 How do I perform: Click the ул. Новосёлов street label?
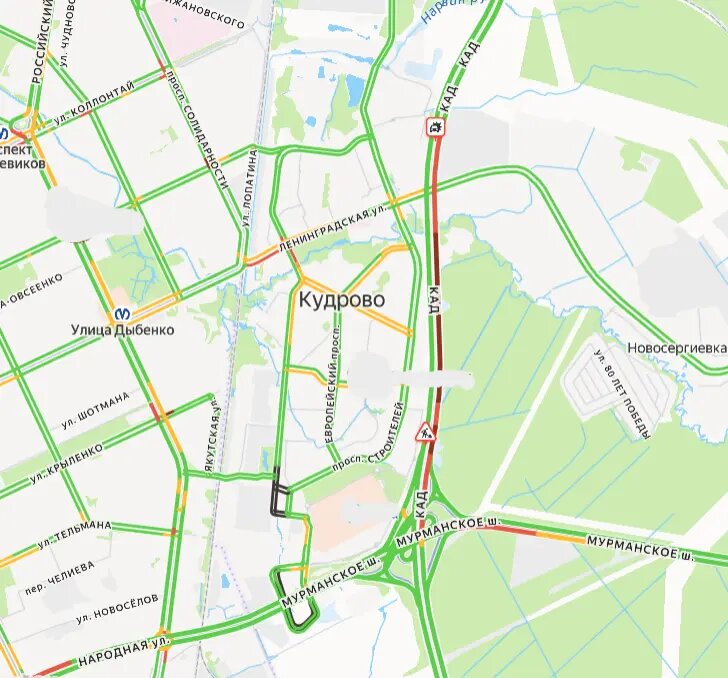117,608
